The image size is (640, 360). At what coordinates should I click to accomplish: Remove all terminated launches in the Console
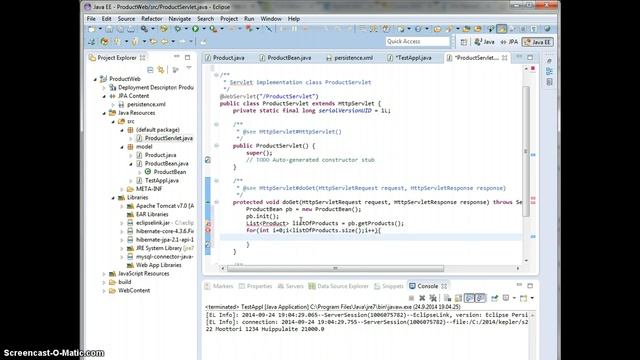pos(433,298)
